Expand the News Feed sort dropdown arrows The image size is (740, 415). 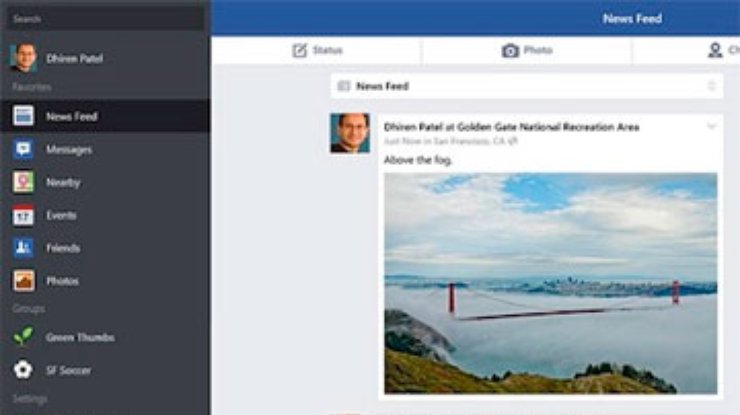click(712, 86)
